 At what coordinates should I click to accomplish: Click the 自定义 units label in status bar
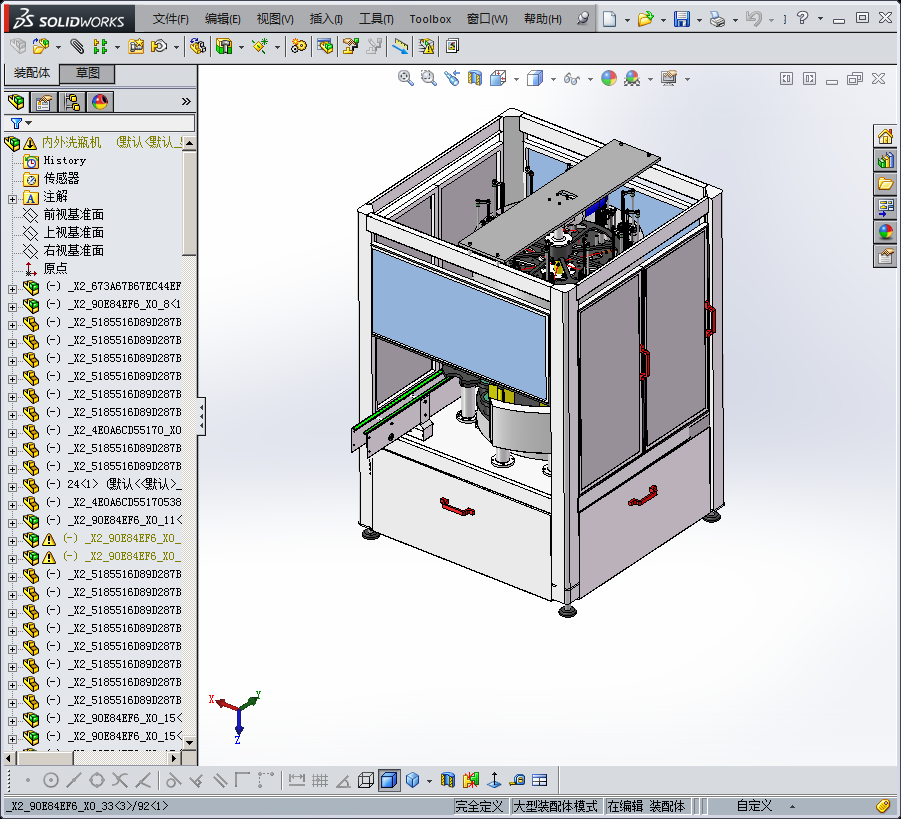point(754,806)
